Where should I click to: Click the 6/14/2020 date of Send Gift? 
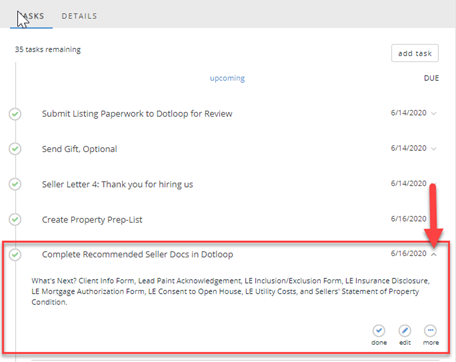pos(409,148)
